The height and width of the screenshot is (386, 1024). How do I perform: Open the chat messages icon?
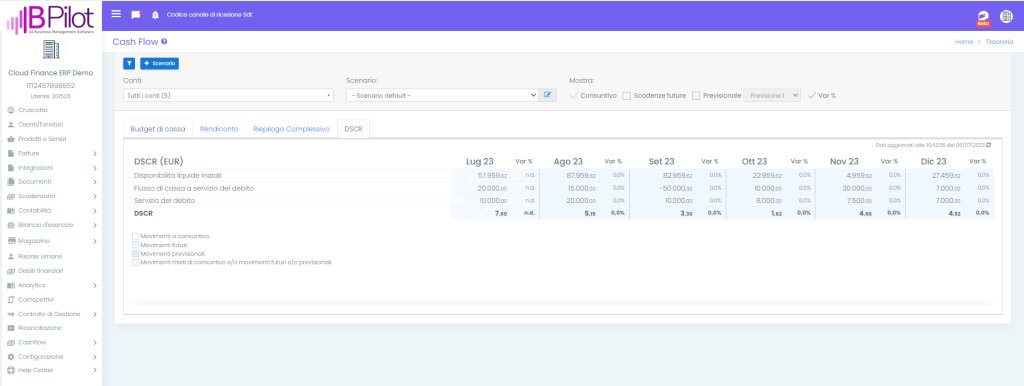click(x=136, y=14)
